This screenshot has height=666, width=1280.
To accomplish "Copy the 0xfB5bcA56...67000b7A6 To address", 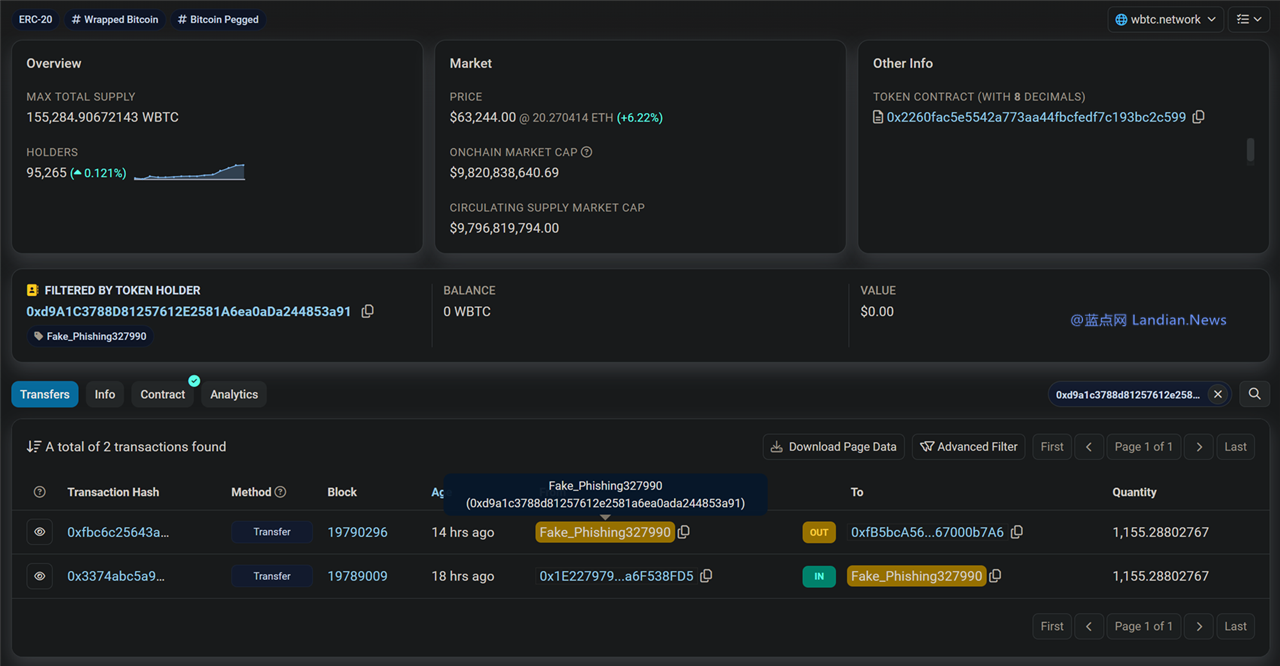I will click(1017, 532).
